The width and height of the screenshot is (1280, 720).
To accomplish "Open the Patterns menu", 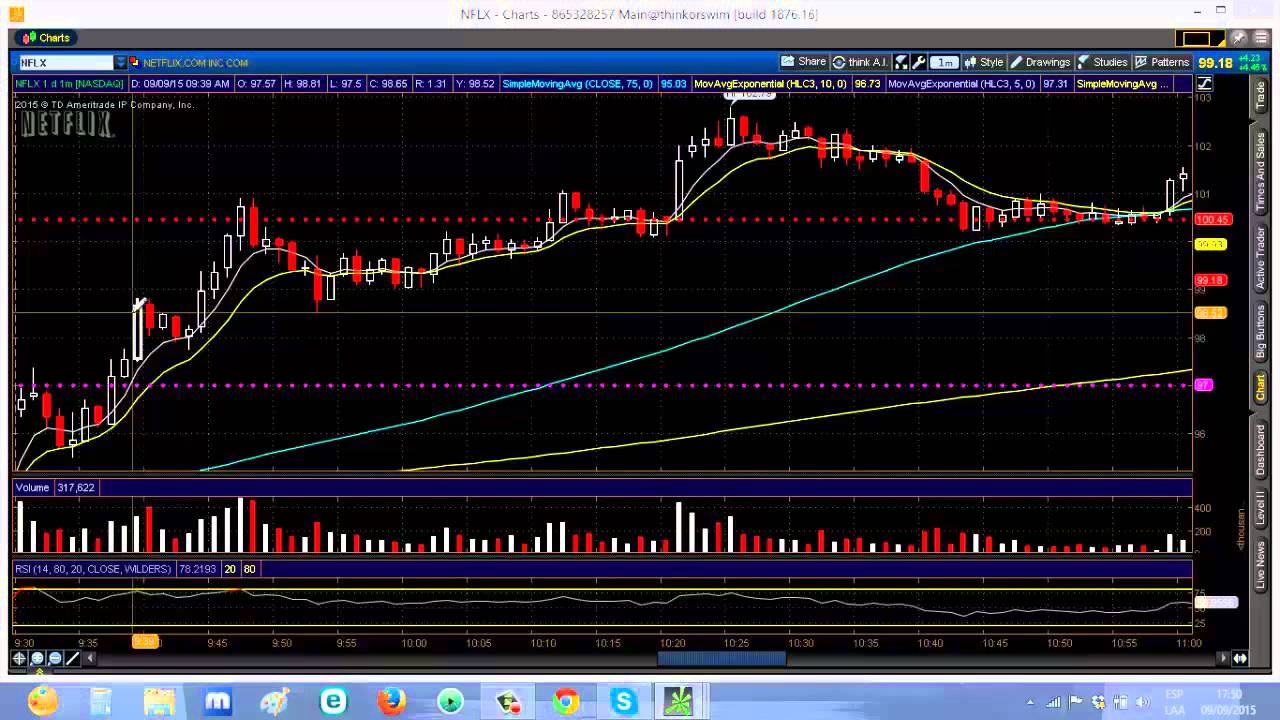I will pyautogui.click(x=1162, y=62).
